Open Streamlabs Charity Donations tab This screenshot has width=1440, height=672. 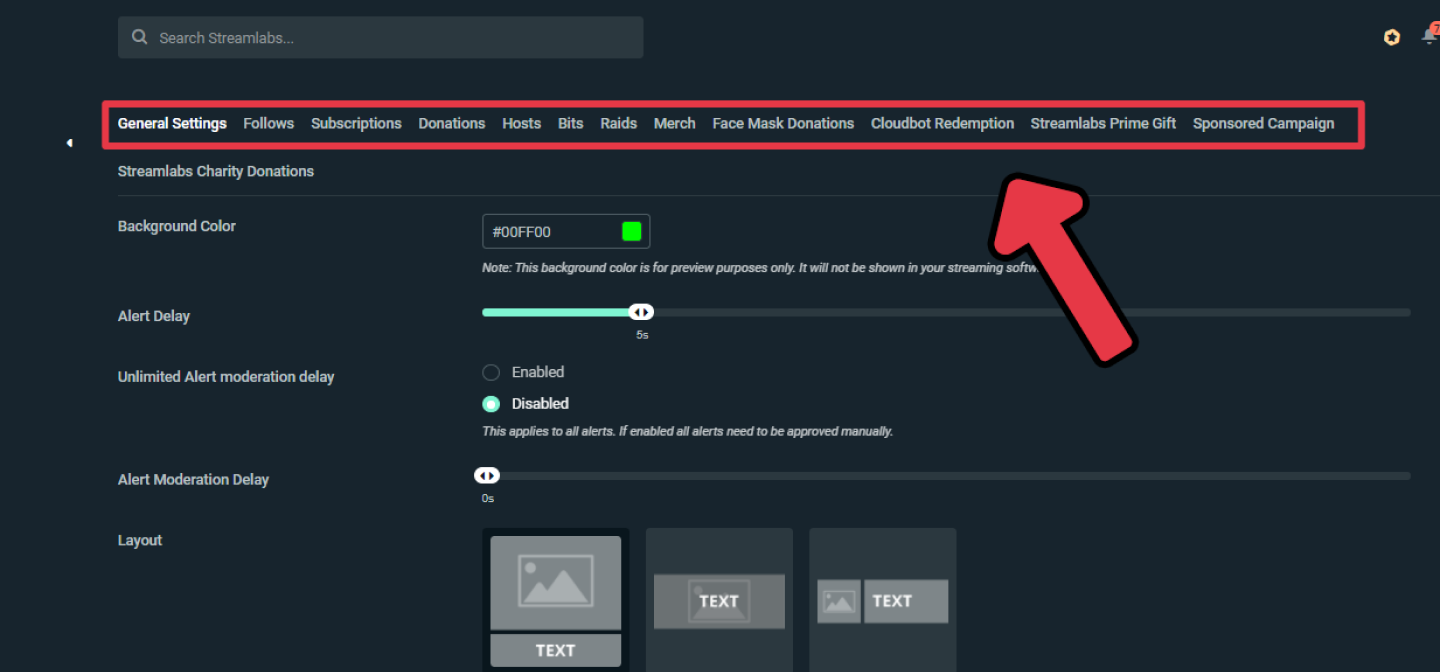[x=216, y=171]
